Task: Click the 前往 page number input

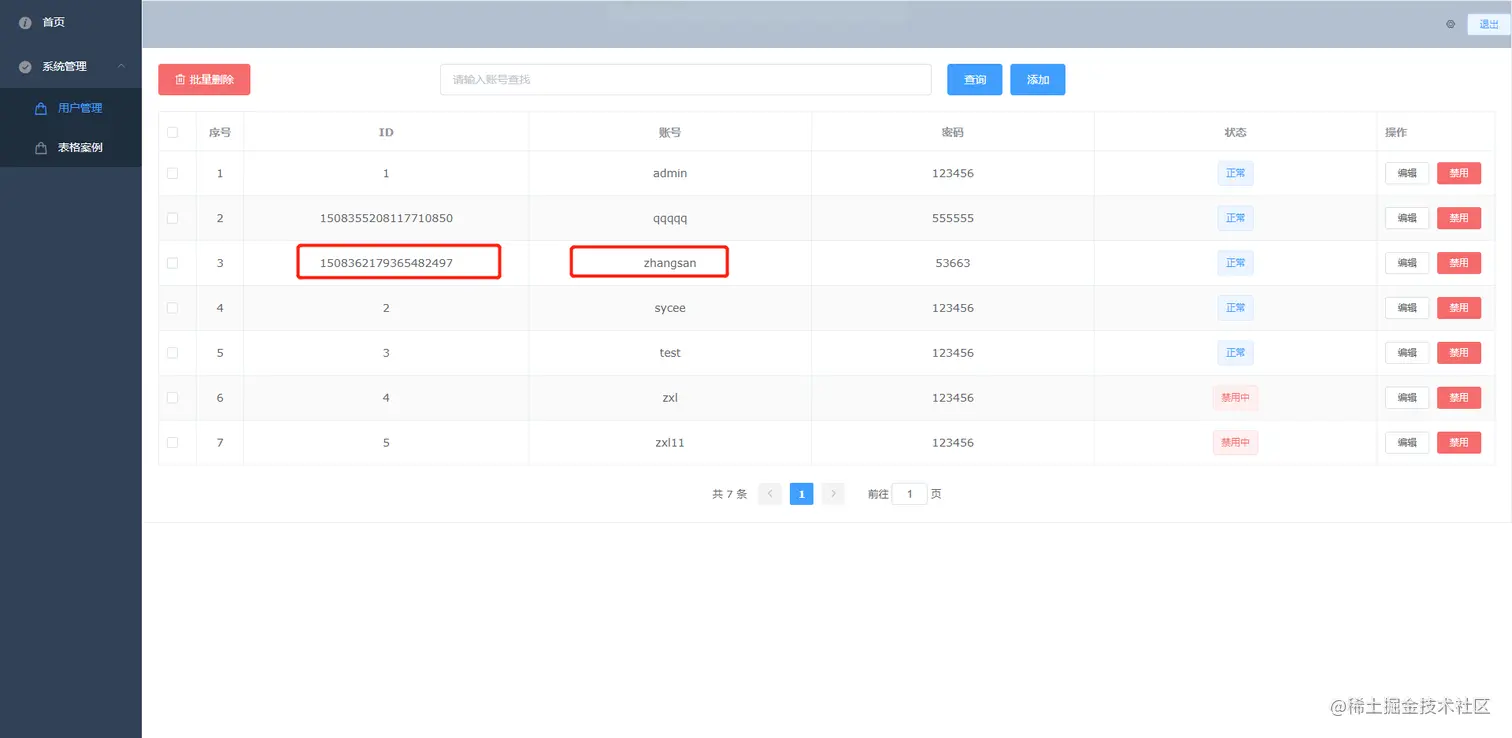Action: point(909,494)
